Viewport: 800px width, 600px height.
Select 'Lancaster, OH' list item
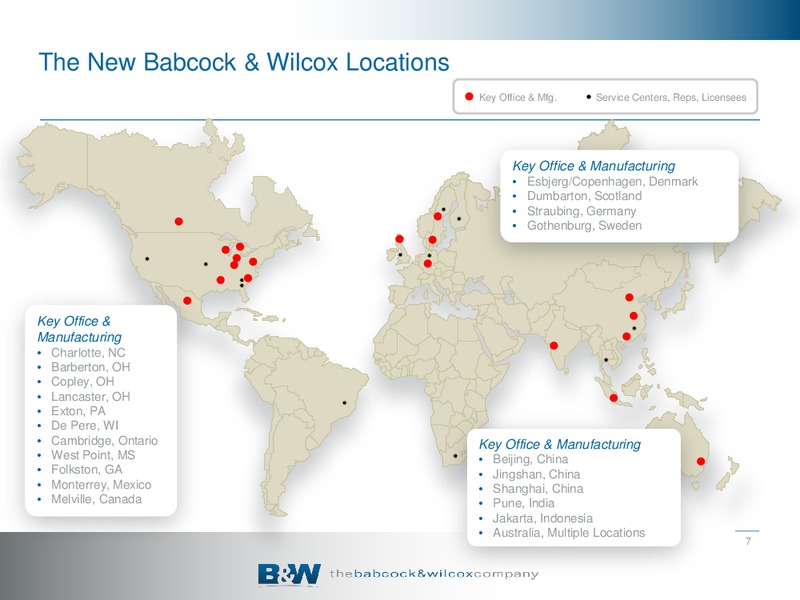pos(90,396)
